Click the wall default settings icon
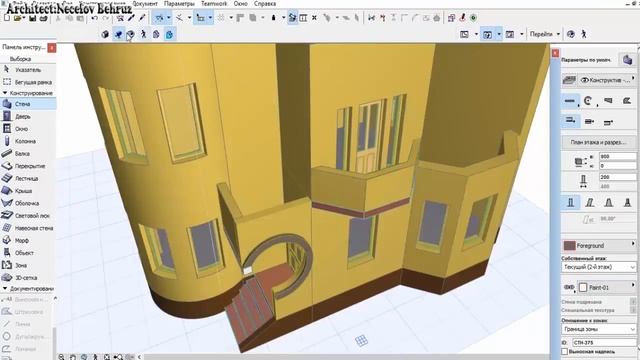Viewport: 640px width, 360px height. [627, 60]
